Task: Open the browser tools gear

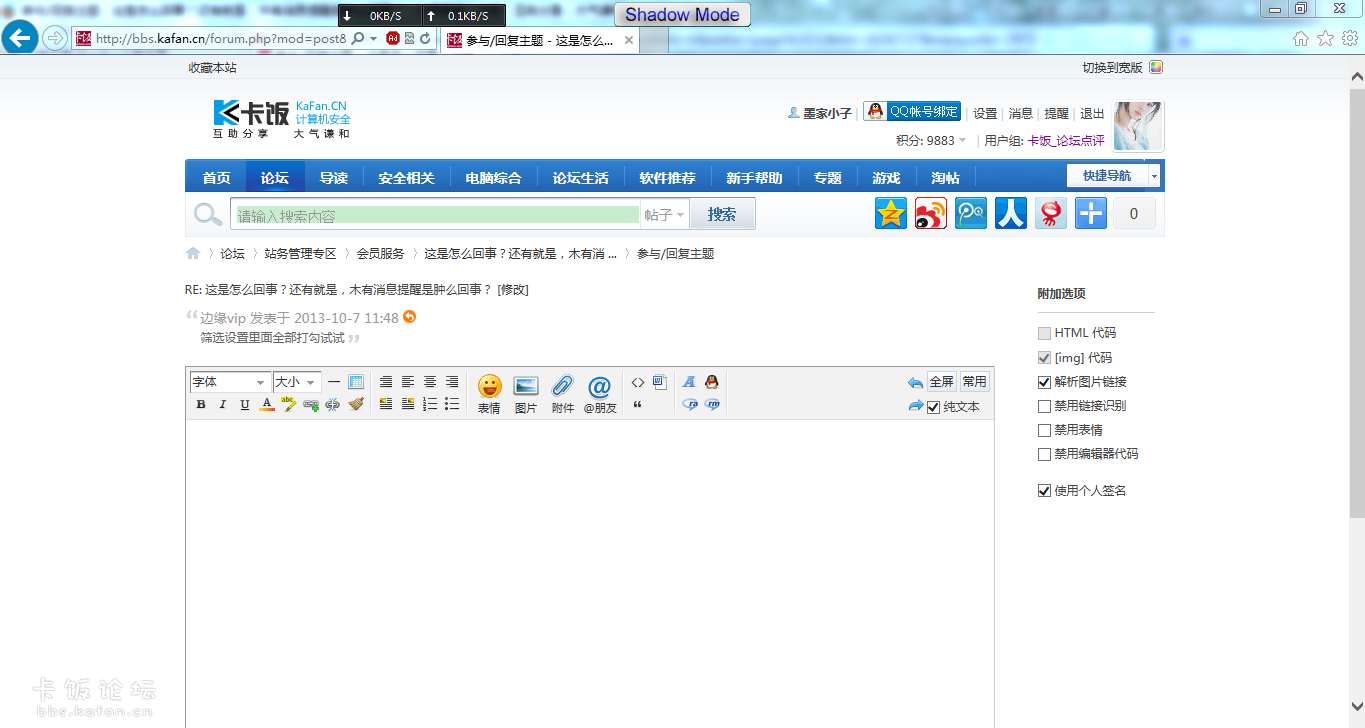Action: tap(1349, 38)
